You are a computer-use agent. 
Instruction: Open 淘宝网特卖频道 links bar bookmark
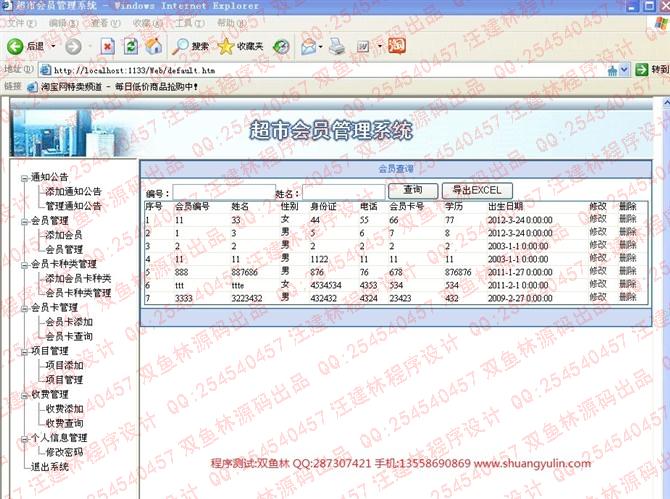pos(113,87)
